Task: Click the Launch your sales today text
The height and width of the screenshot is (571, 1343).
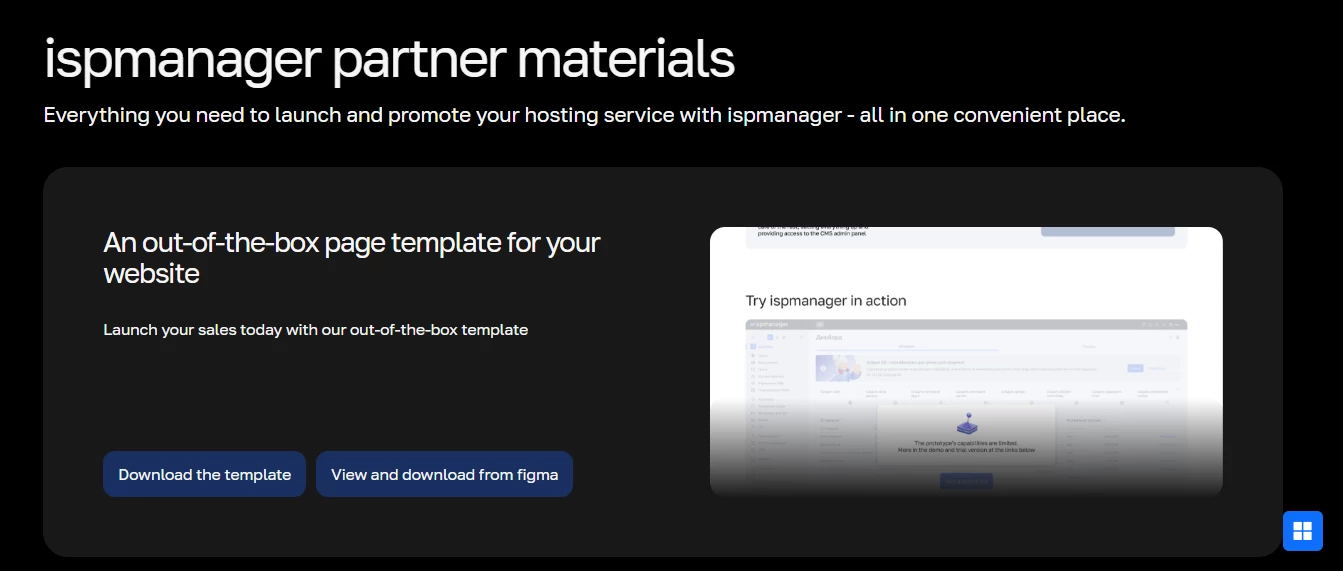Action: click(316, 329)
